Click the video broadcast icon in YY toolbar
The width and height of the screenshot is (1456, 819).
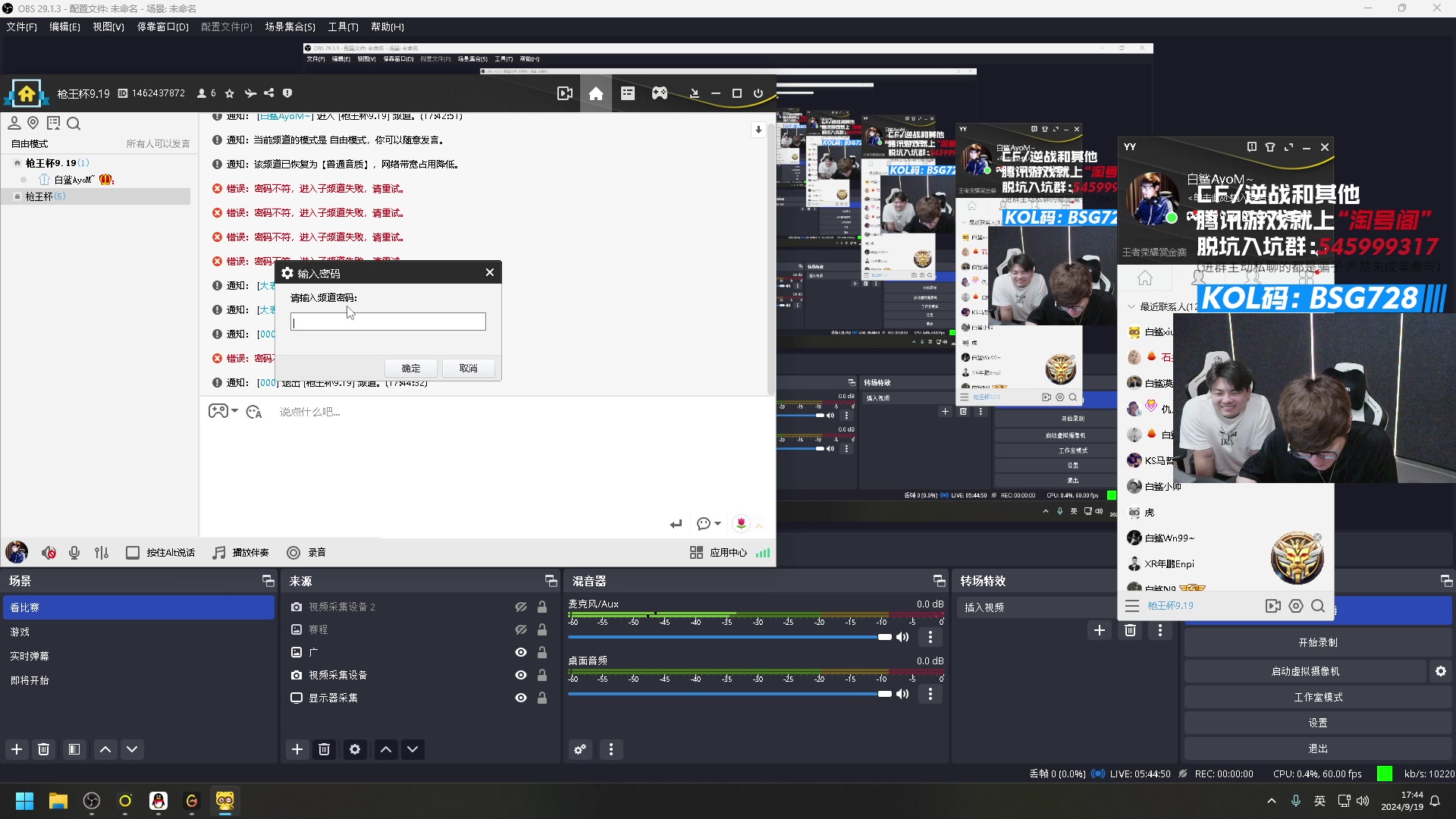(565, 93)
